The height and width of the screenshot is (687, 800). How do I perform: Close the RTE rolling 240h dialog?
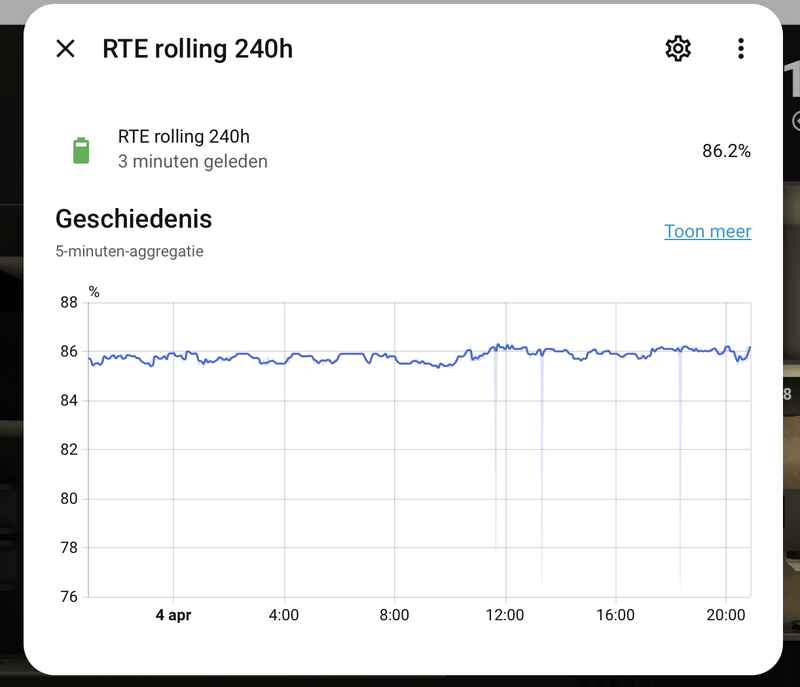(65, 48)
